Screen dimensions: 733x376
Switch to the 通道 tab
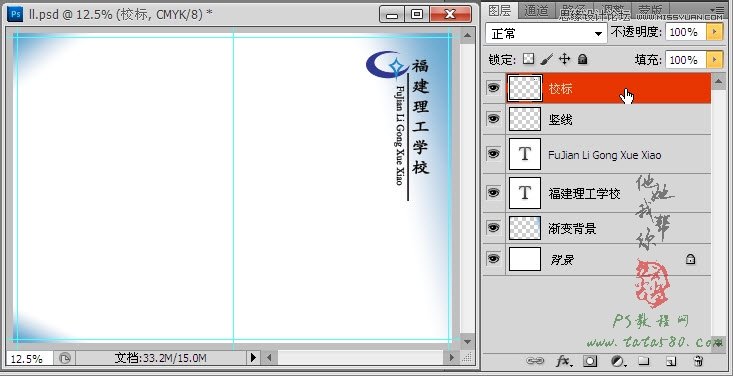click(536, 11)
